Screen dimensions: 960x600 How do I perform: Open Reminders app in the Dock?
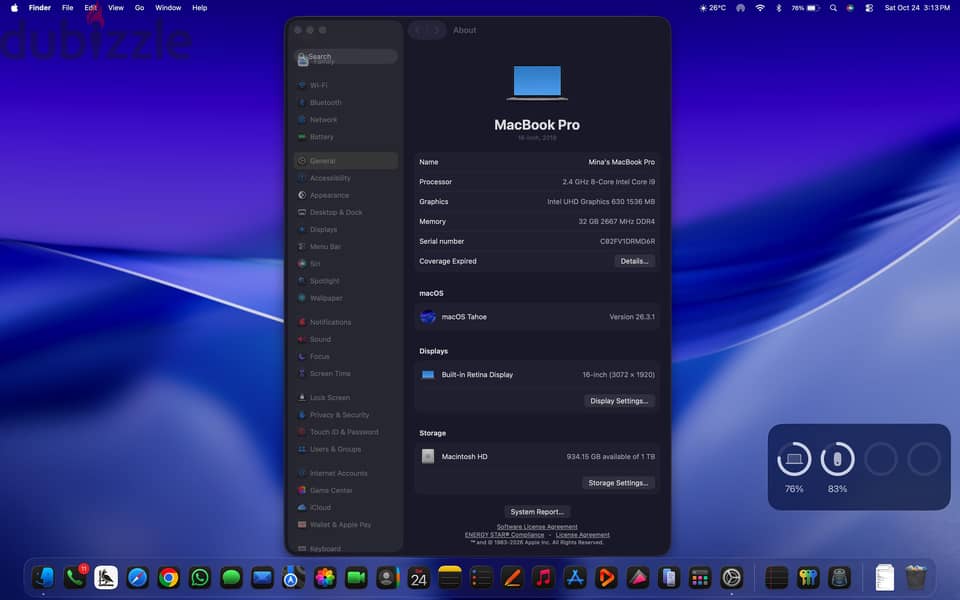(481, 577)
